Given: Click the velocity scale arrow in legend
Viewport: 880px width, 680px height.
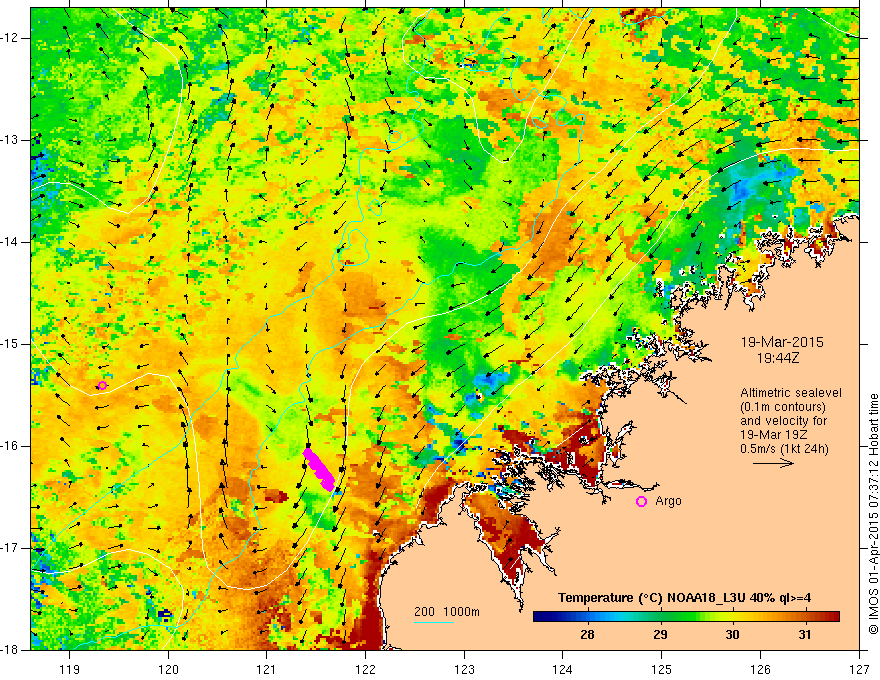Looking at the screenshot, I should [x=773, y=463].
